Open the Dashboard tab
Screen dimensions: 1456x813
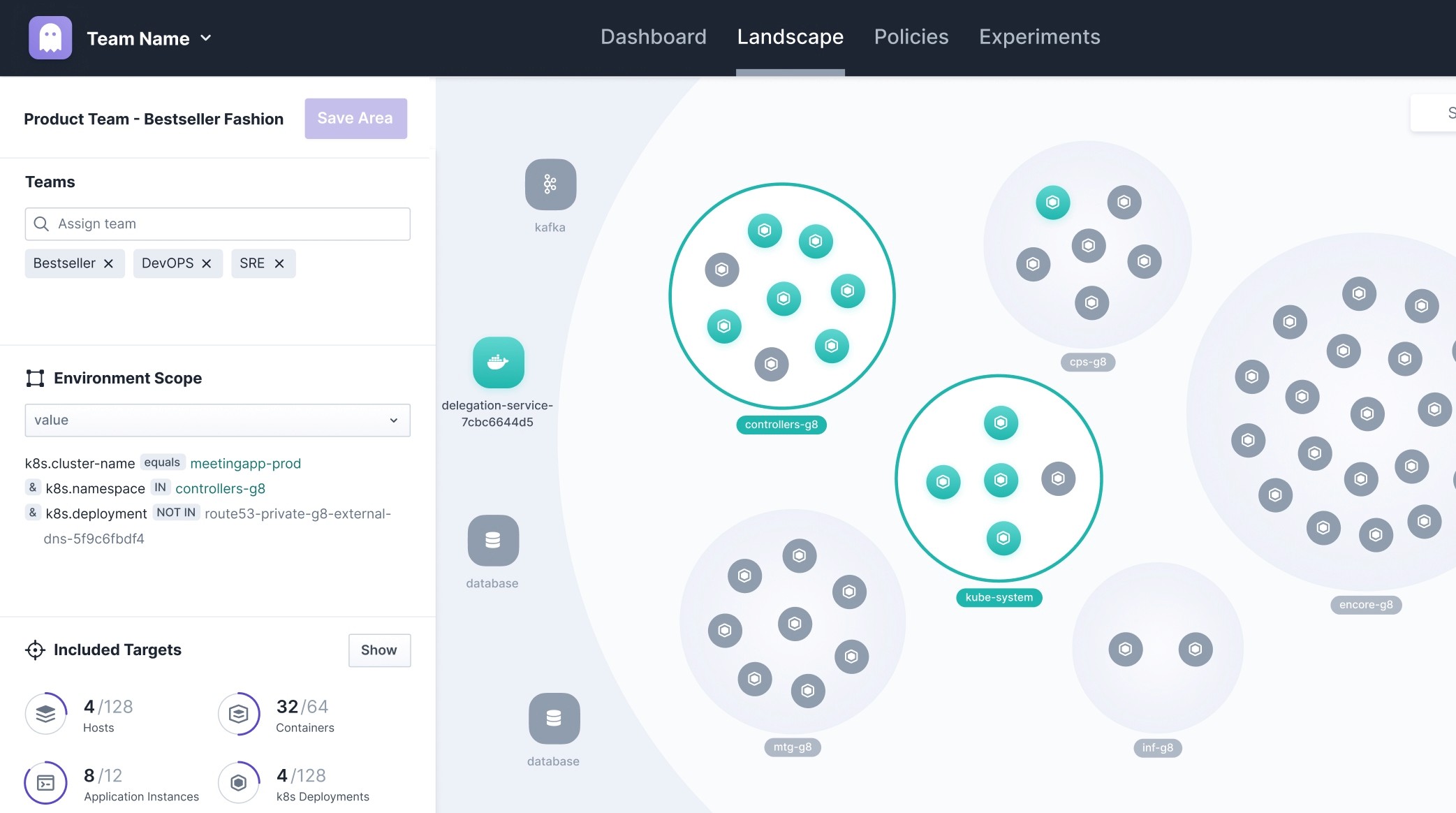tap(654, 36)
